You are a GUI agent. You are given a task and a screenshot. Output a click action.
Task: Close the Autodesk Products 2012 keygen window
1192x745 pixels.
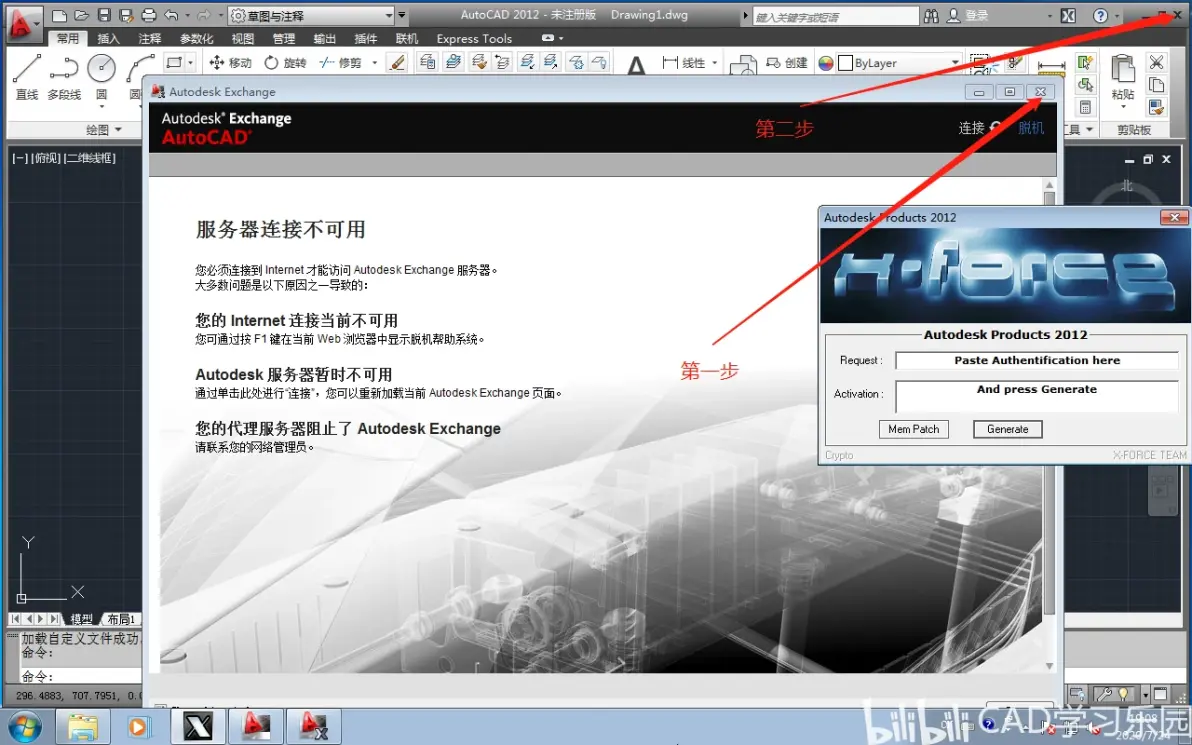pos(1175,217)
